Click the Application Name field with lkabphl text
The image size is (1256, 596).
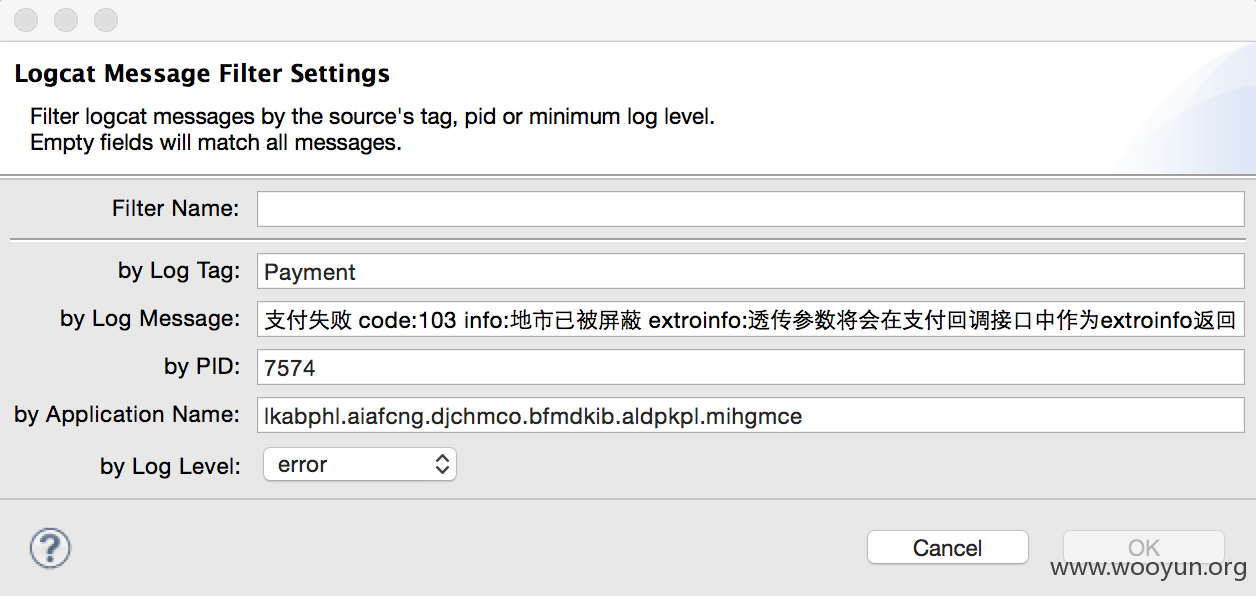point(750,415)
